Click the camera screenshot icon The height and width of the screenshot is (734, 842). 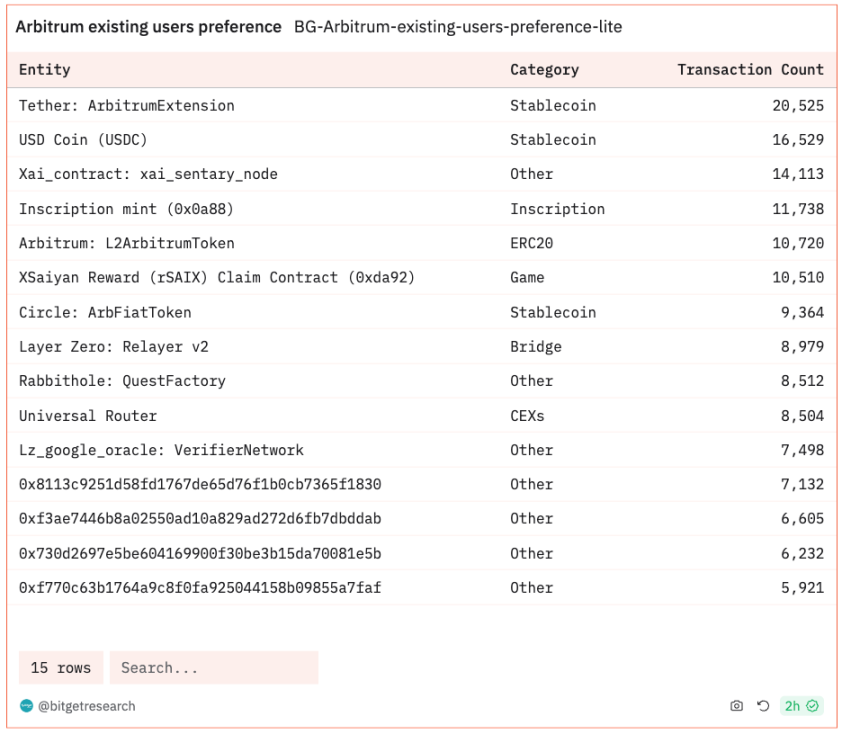[737, 706]
